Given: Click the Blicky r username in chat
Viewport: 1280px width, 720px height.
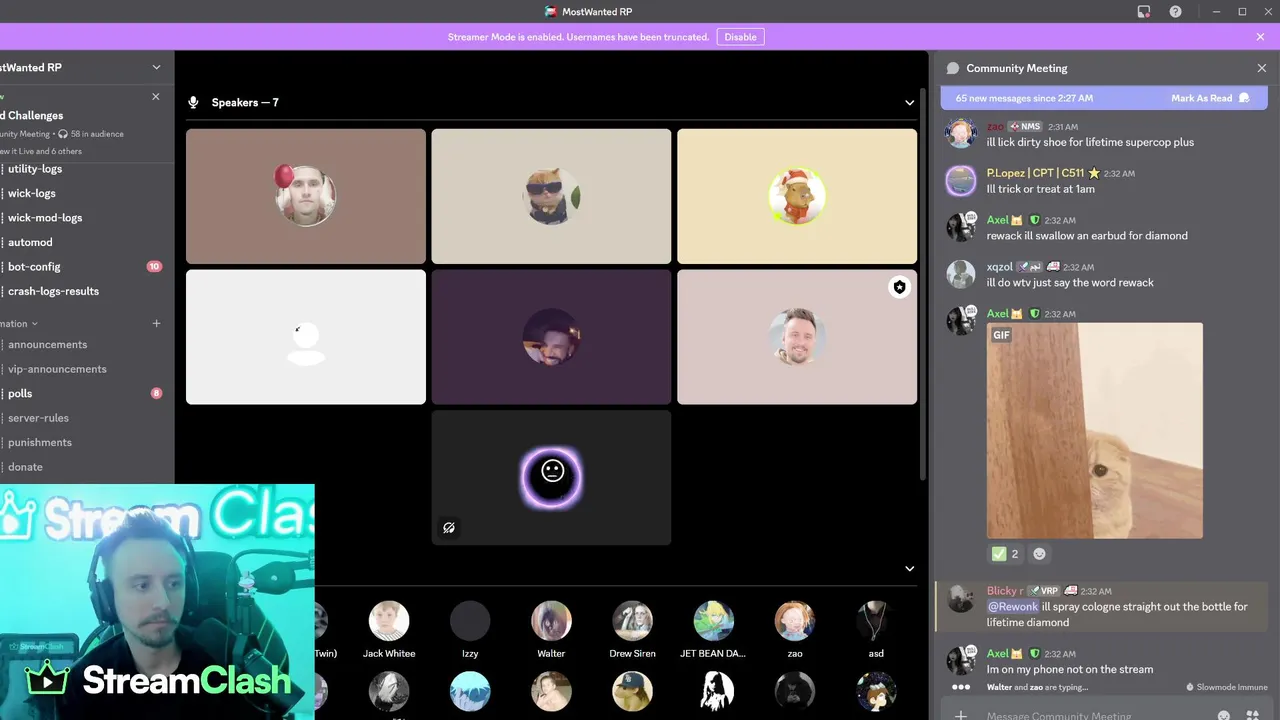Looking at the screenshot, I should click(1005, 590).
